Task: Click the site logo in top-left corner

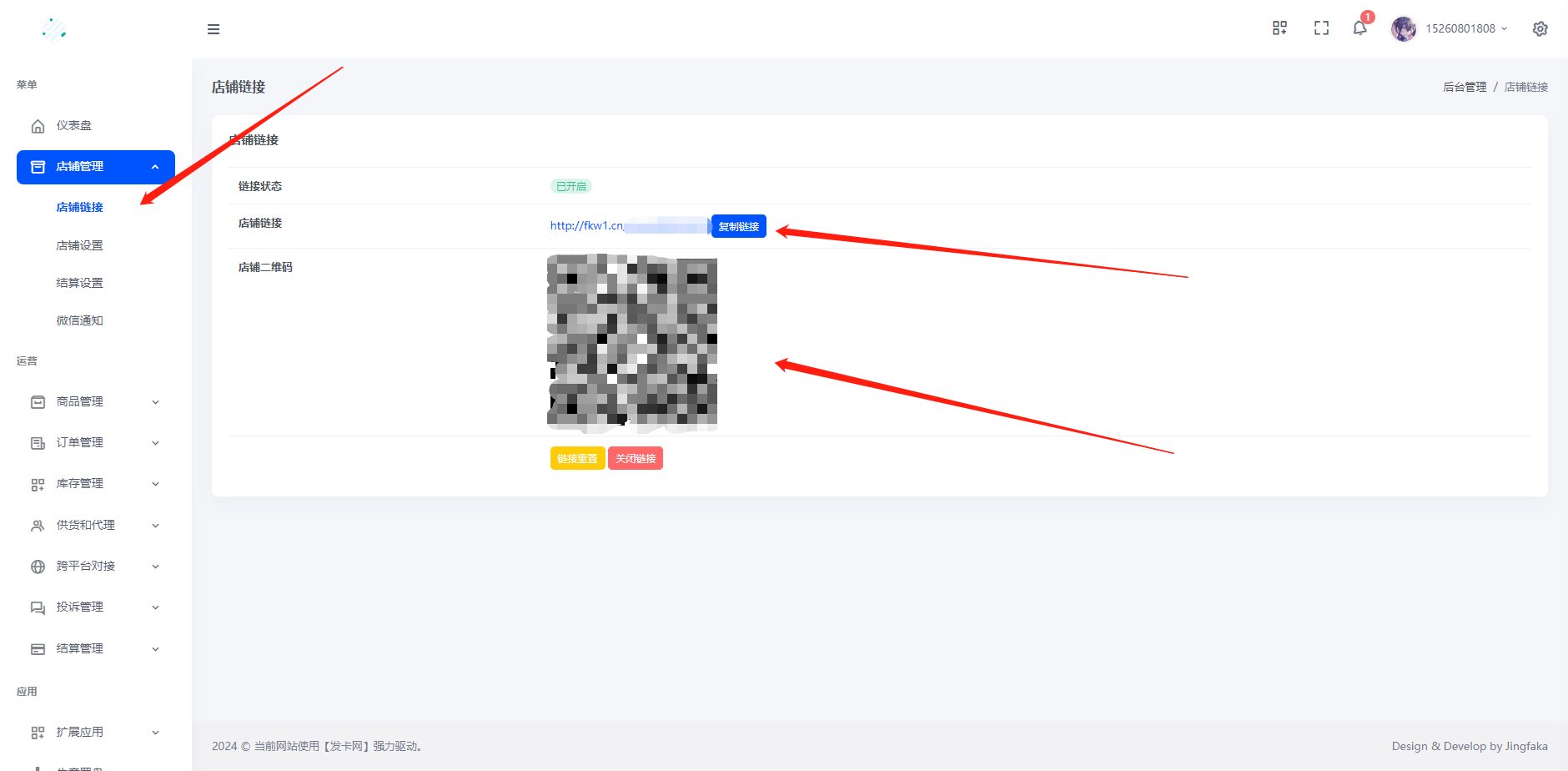Action: [x=54, y=29]
